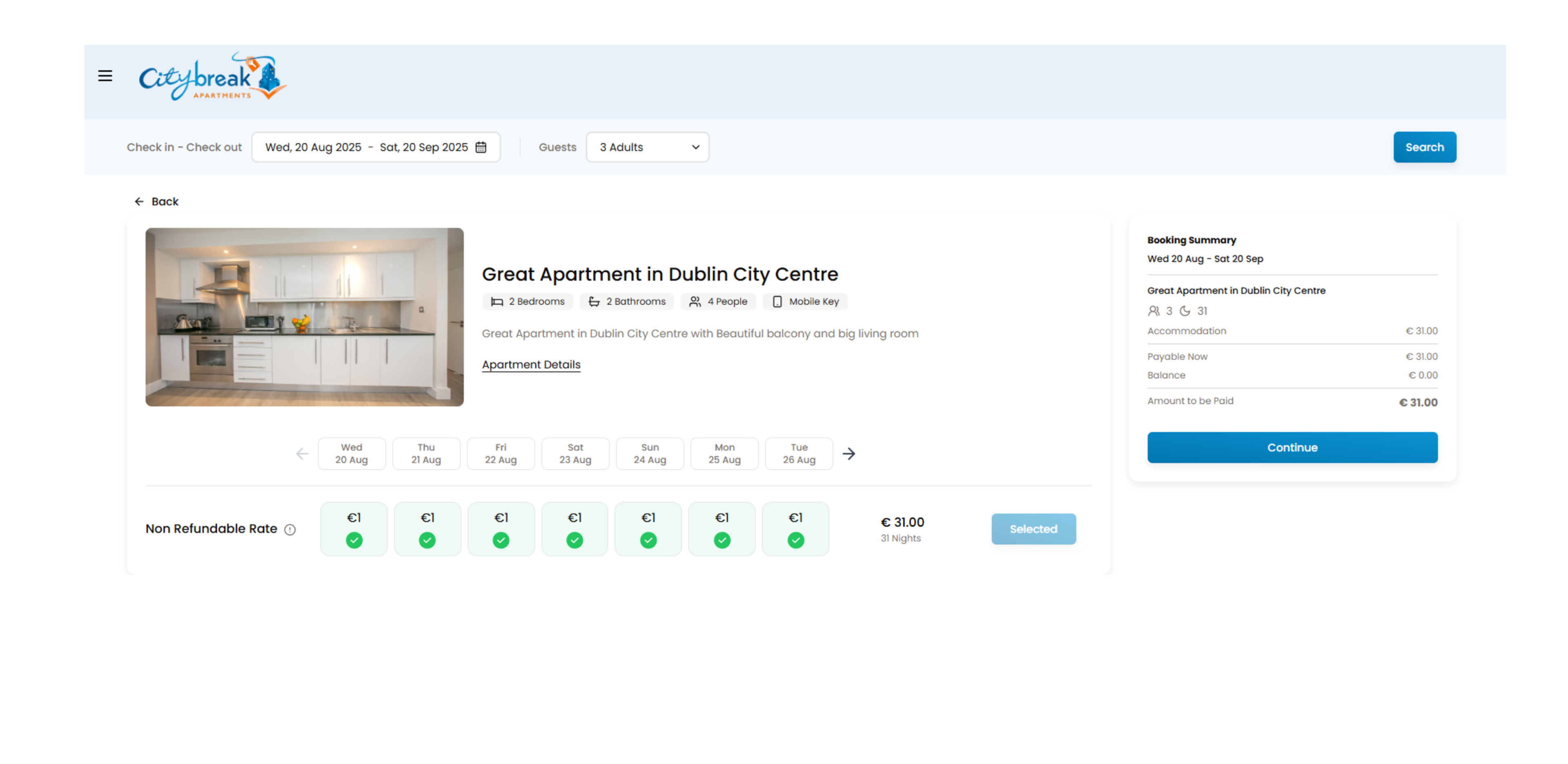Viewport: 1568px width, 764px height.
Task: Open the Apartment Details link
Action: pos(531,364)
